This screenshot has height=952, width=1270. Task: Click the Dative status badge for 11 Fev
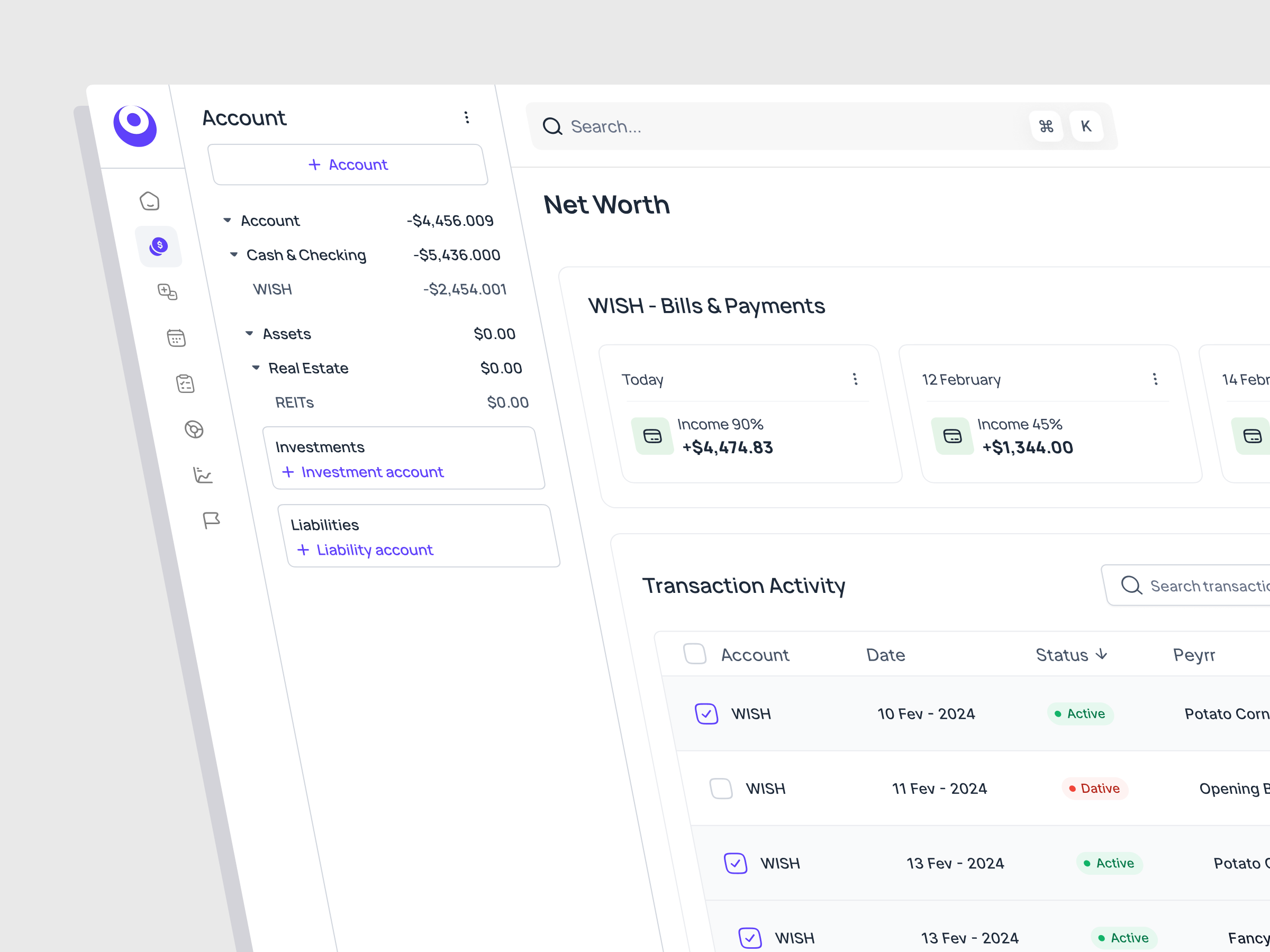1095,789
